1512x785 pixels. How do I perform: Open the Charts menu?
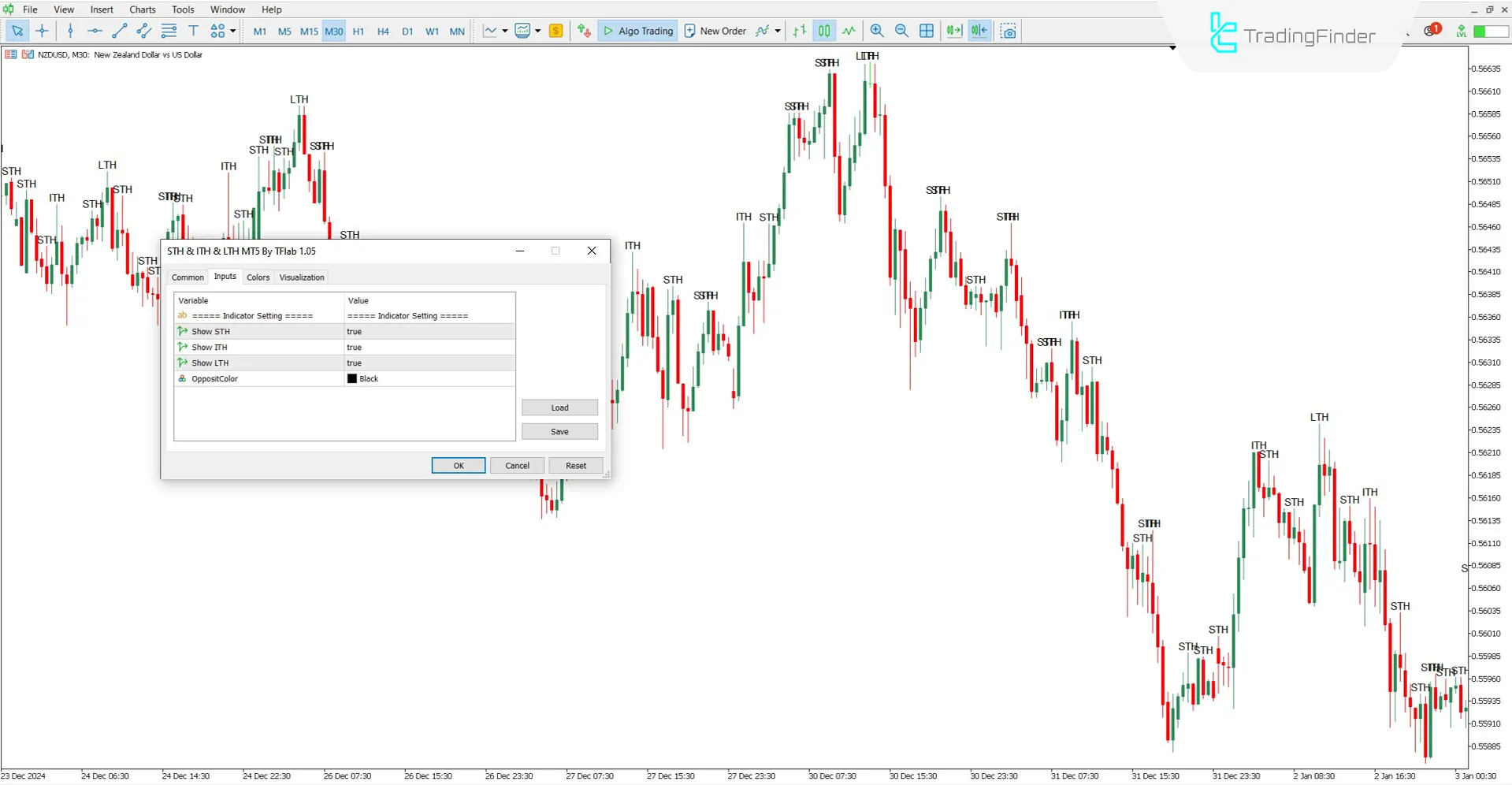point(142,9)
